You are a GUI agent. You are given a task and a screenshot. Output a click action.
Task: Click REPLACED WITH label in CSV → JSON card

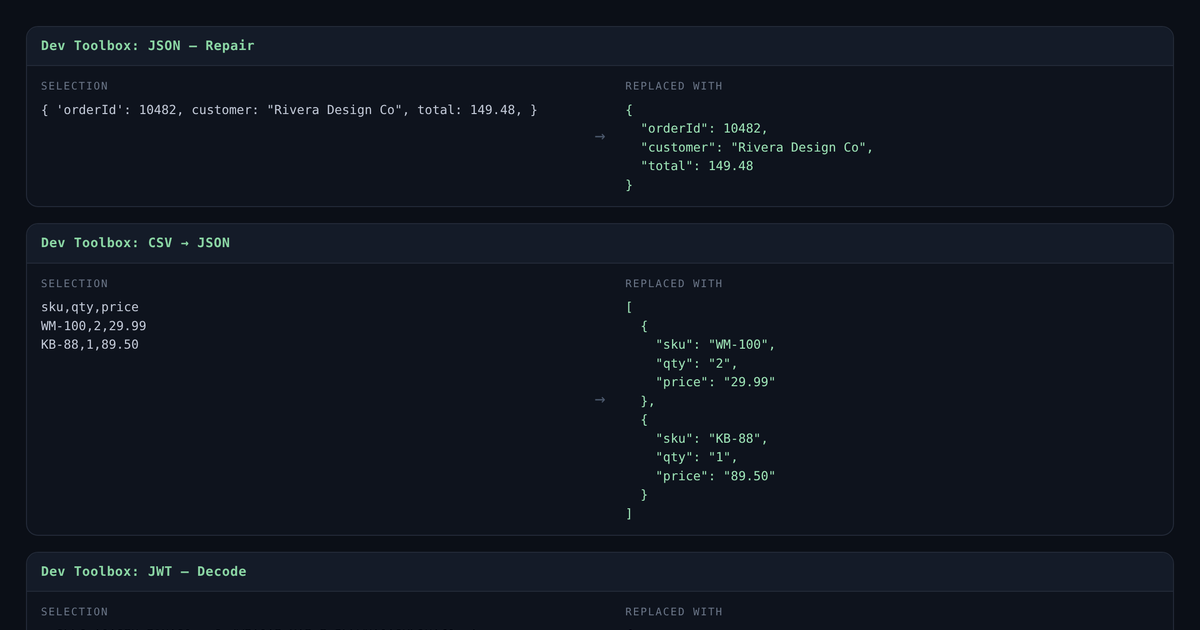click(674, 284)
